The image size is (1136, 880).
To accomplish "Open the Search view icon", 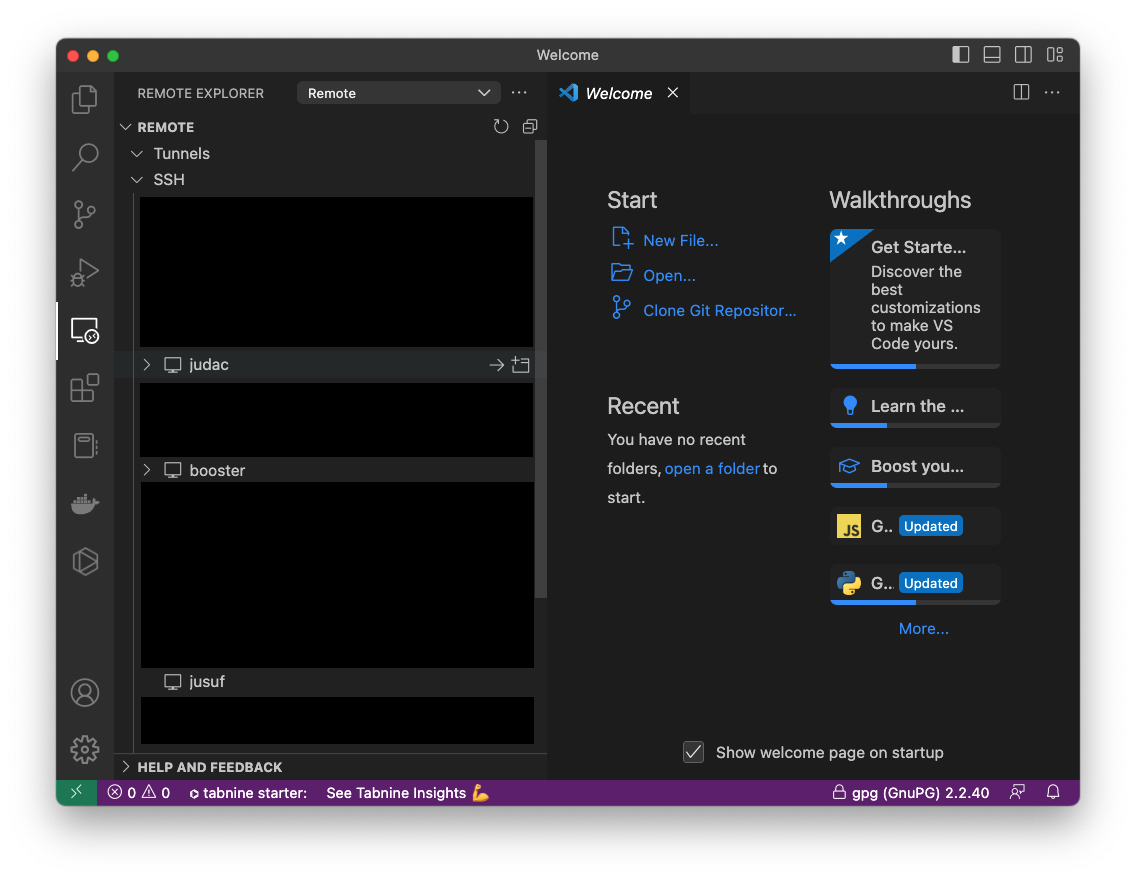I will click(85, 156).
